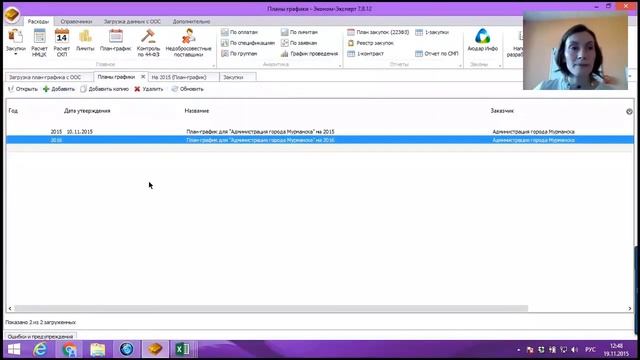Click horizontal scrollbar right arrow
The image size is (640, 360).
[630, 309]
